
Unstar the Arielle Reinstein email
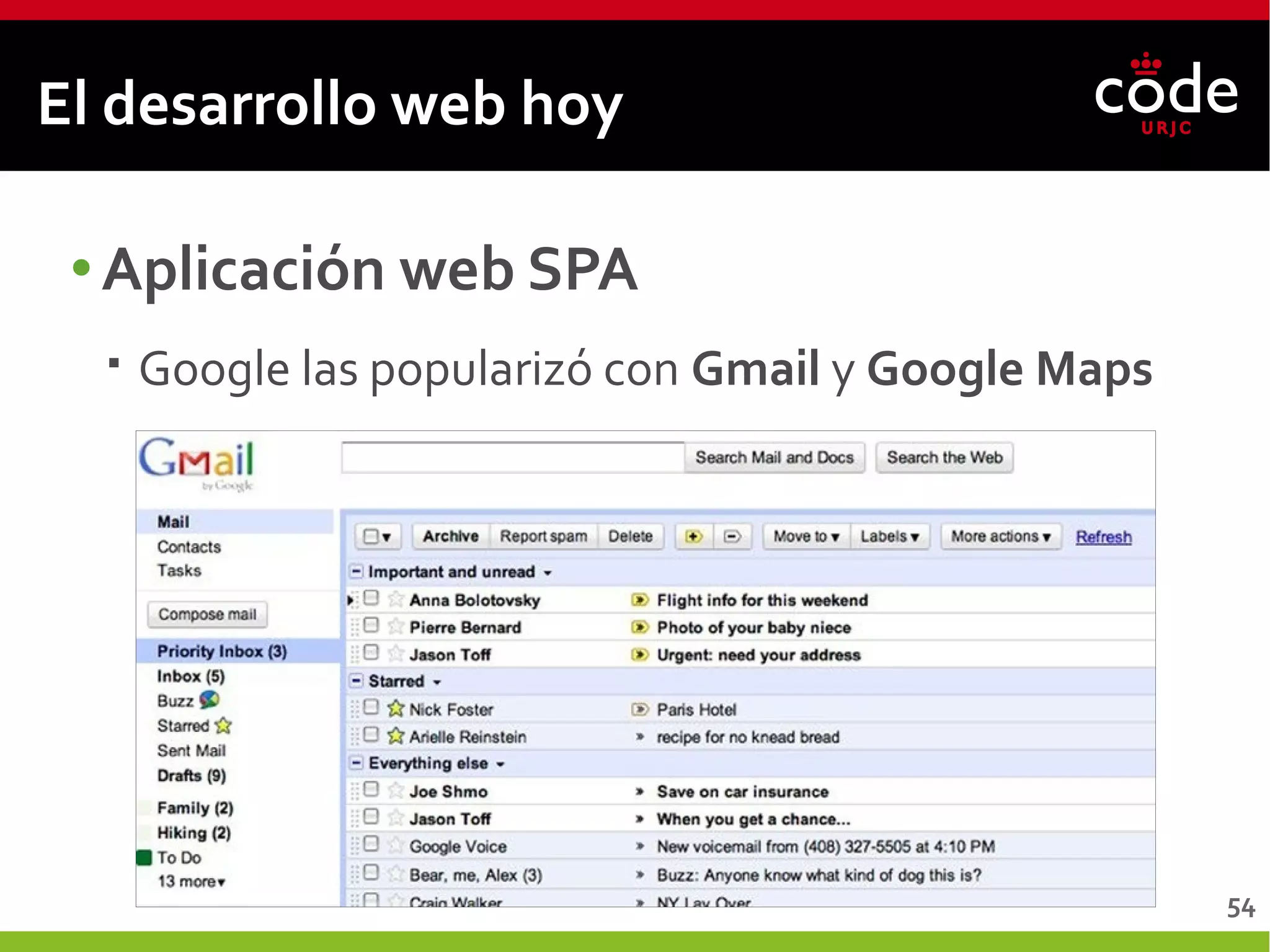[396, 736]
